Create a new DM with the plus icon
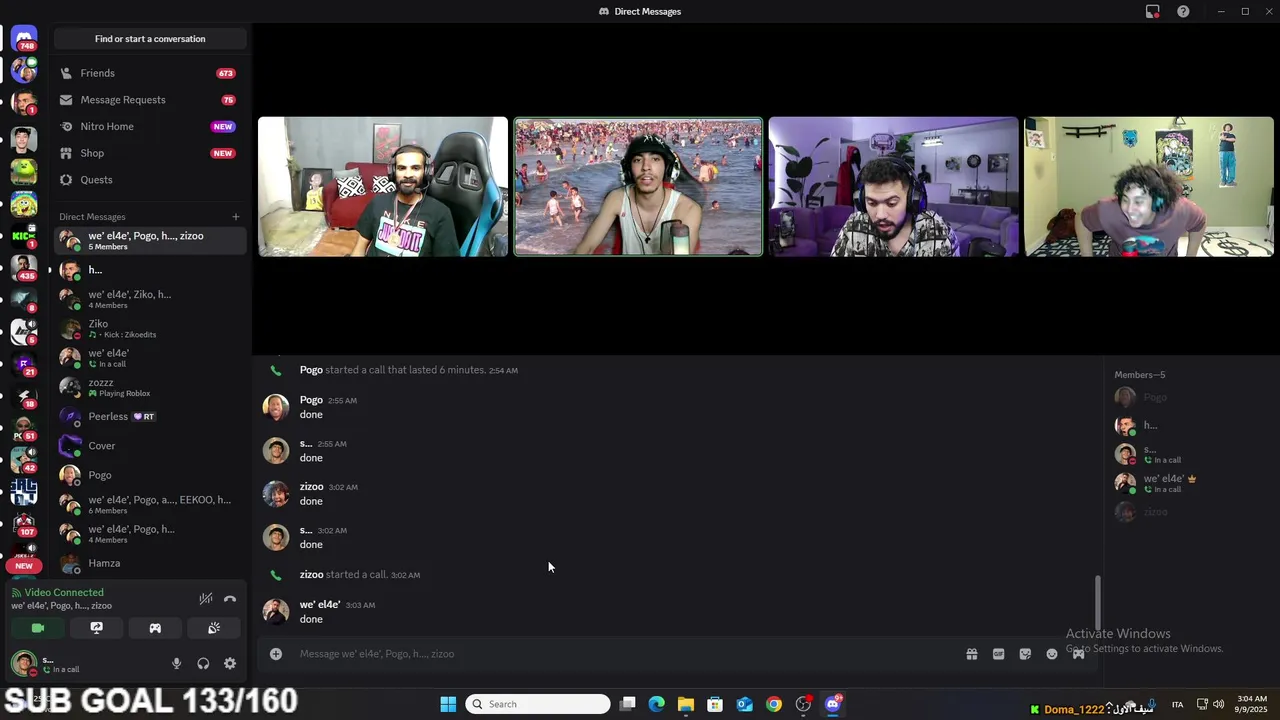 tap(236, 217)
